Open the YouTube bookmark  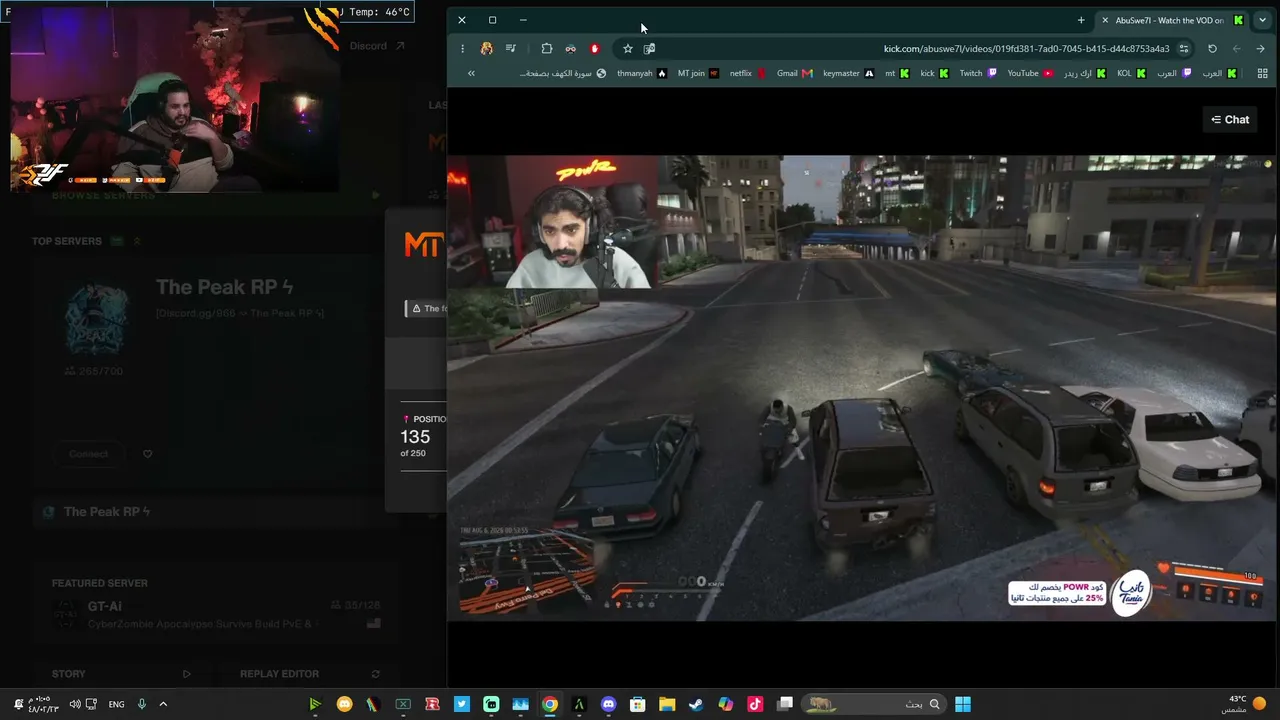1030,73
